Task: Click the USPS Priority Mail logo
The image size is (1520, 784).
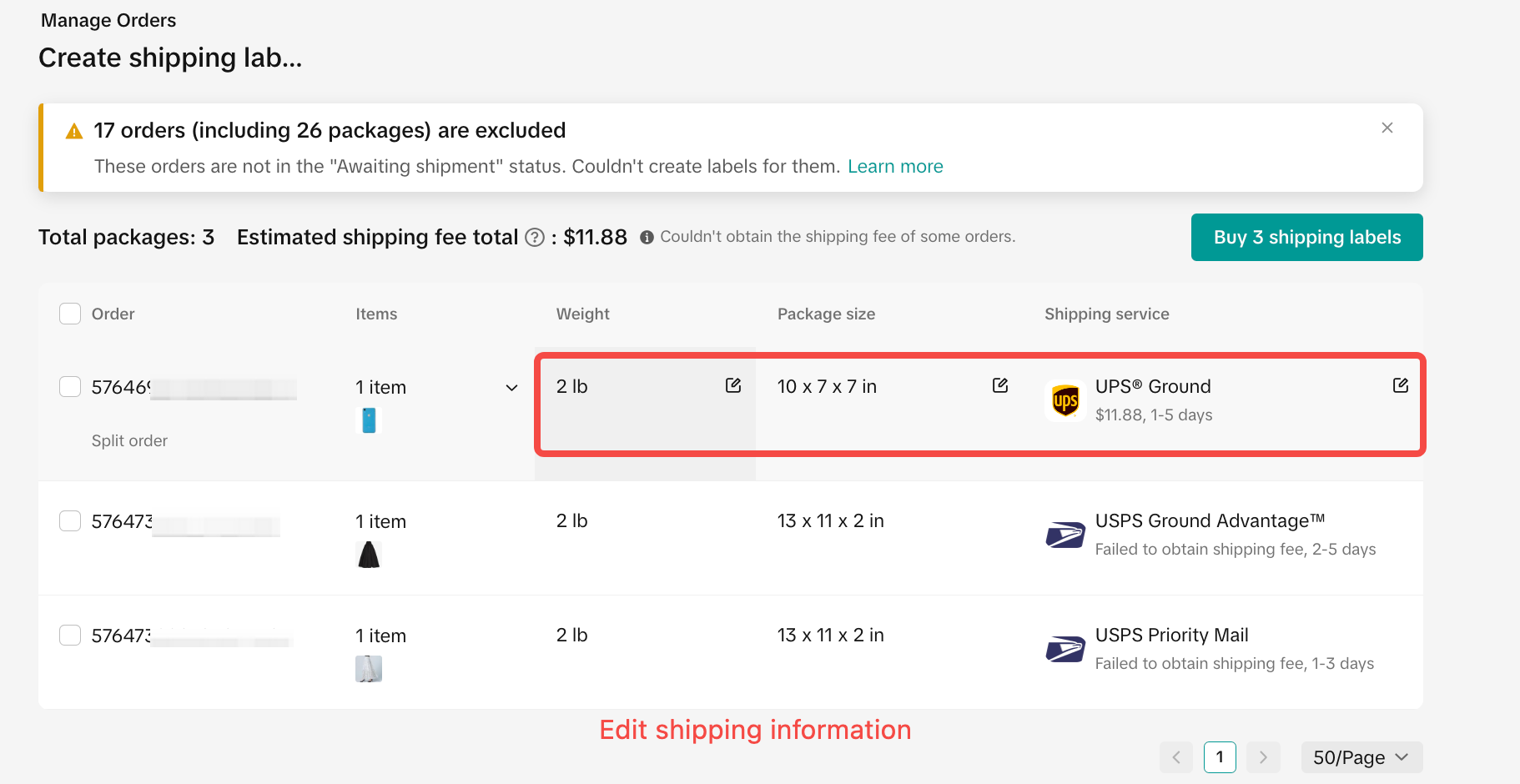Action: tap(1065, 649)
